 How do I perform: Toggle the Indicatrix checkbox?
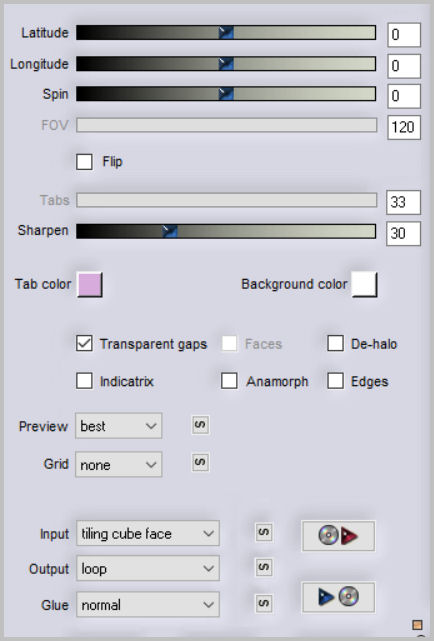84,381
